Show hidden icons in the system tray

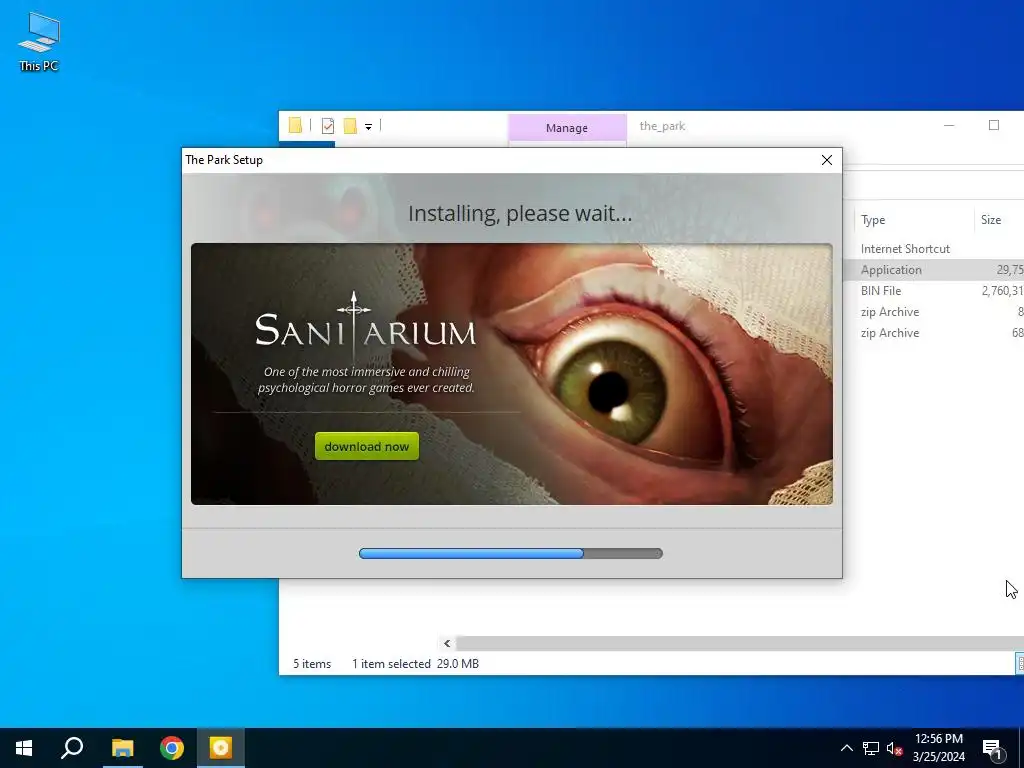846,748
